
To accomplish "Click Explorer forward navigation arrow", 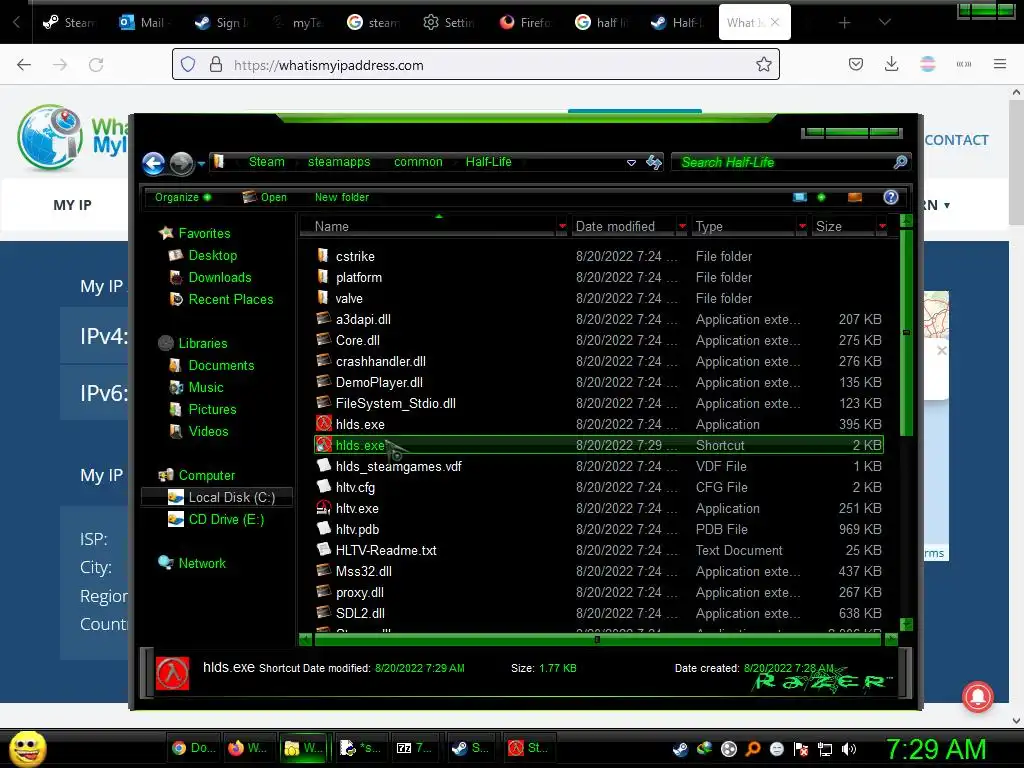I will 182,163.
